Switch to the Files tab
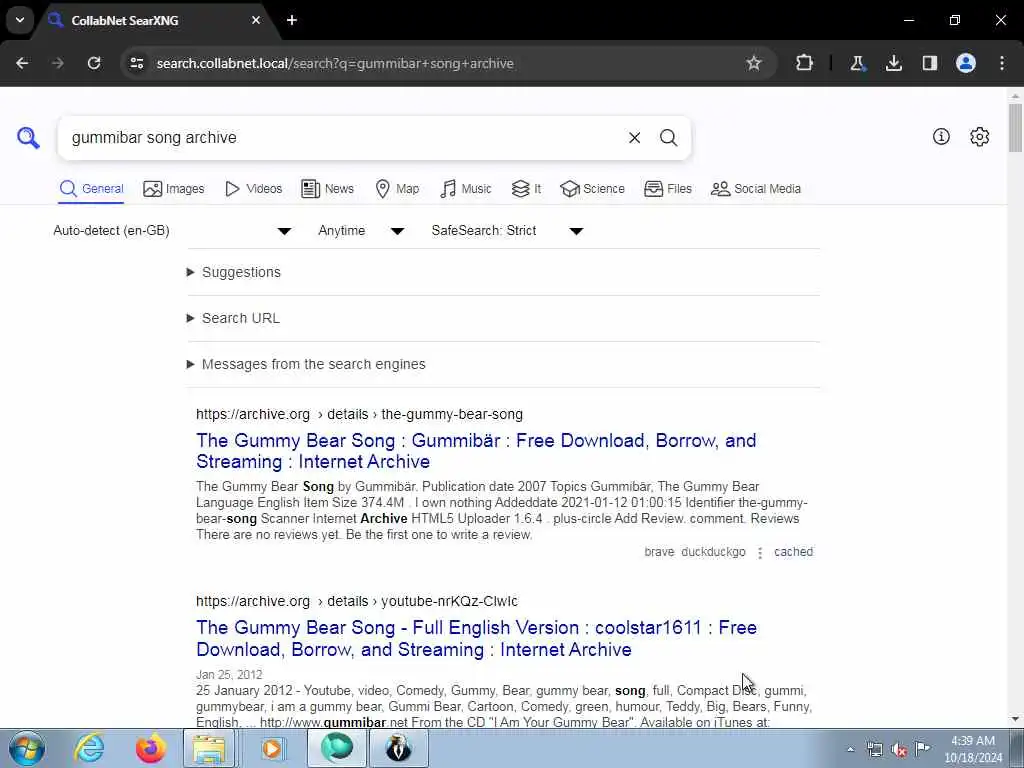The height and width of the screenshot is (768, 1024). pyautogui.click(x=667, y=189)
